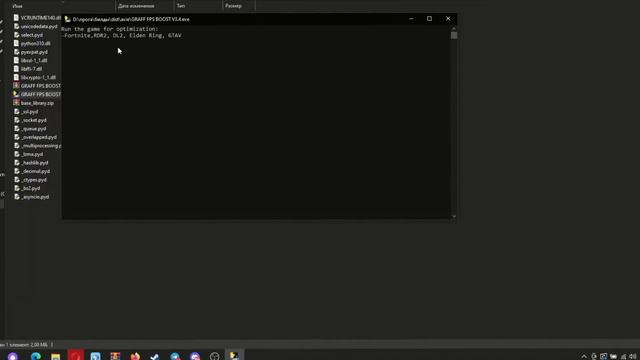Open the red app on the taskbar
The width and height of the screenshot is (640, 360).
(x=76, y=356)
